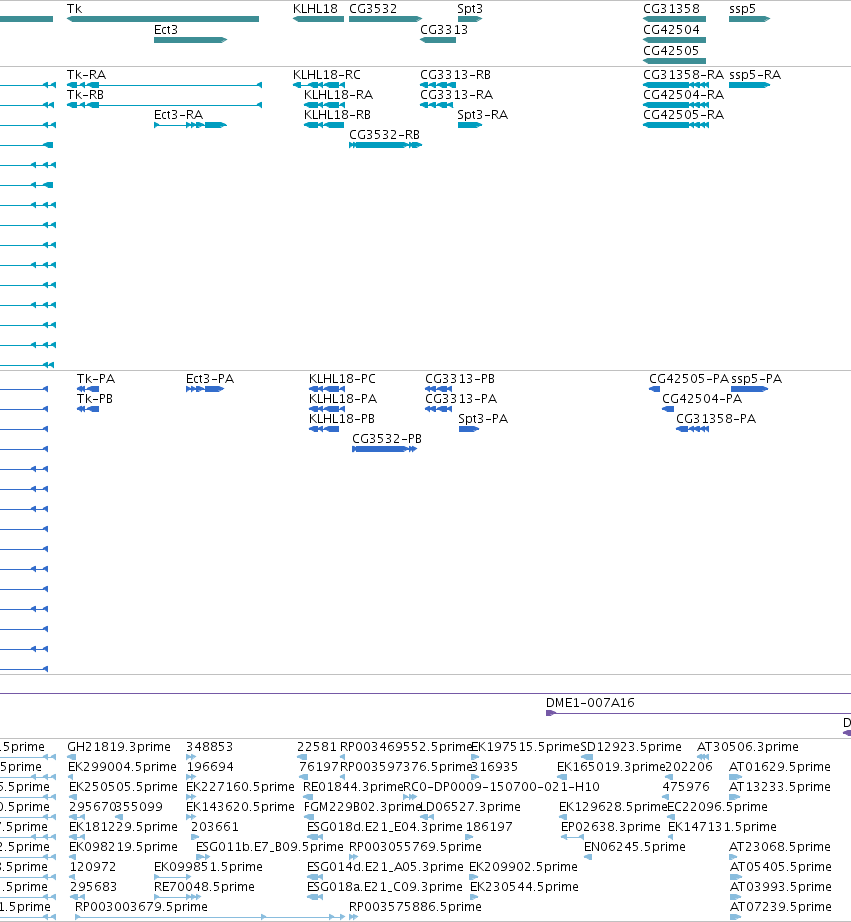Viewport: 851px width, 922px height.
Task: Select protein KLHL18-PB
Action: pyautogui.click(x=324, y=429)
